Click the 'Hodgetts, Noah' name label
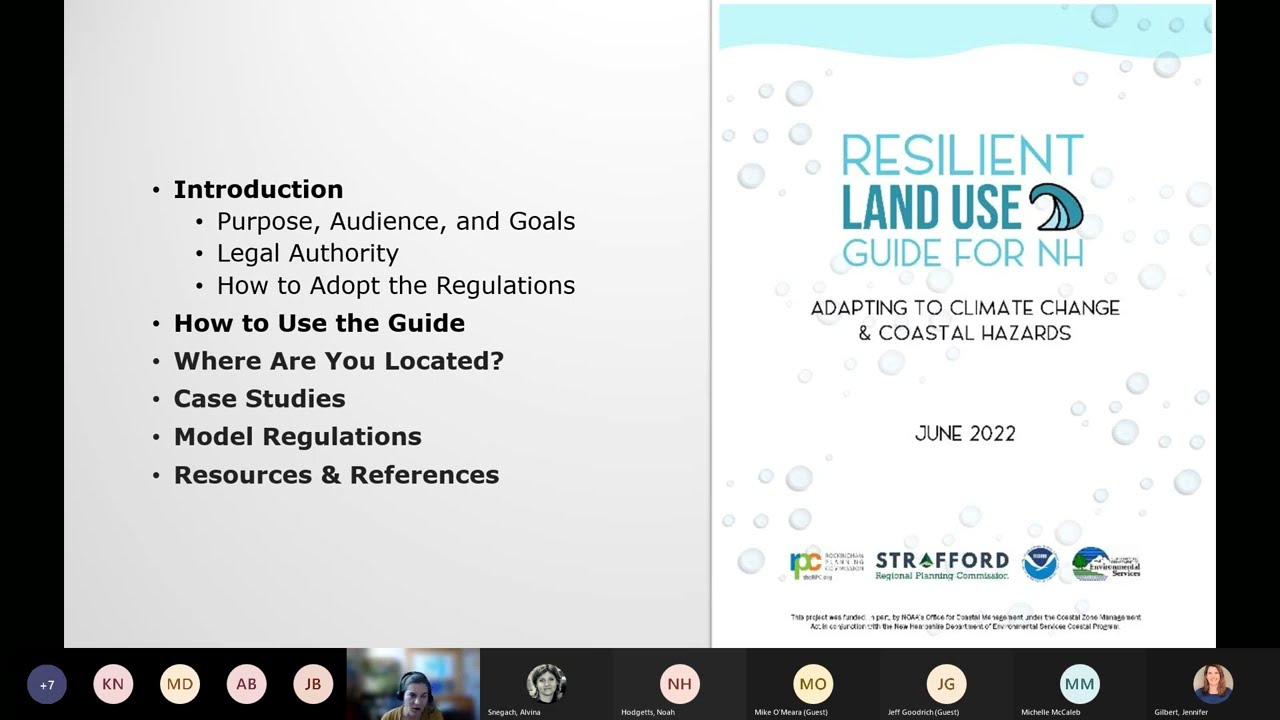 tap(647, 712)
